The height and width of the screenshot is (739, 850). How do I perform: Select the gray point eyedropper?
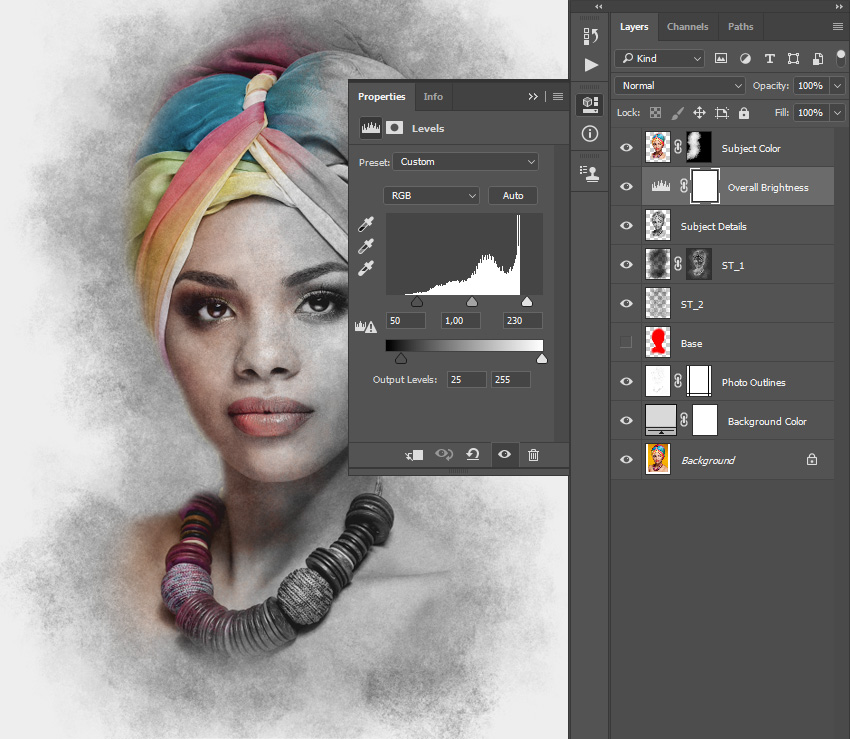[366, 246]
